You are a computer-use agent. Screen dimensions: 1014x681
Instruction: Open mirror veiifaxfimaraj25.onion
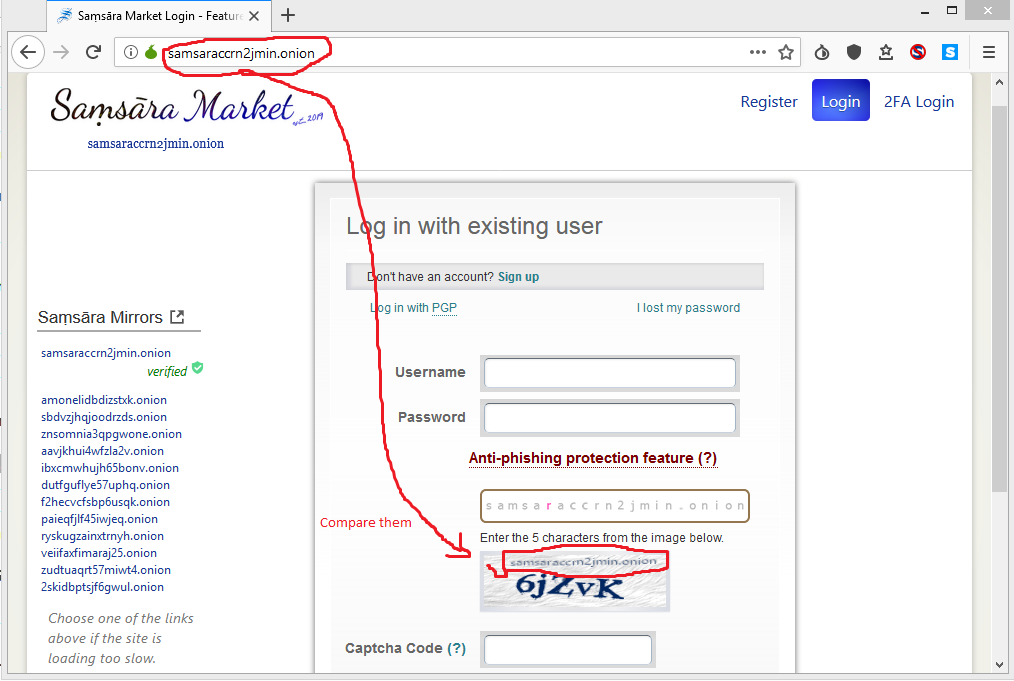[99, 553]
